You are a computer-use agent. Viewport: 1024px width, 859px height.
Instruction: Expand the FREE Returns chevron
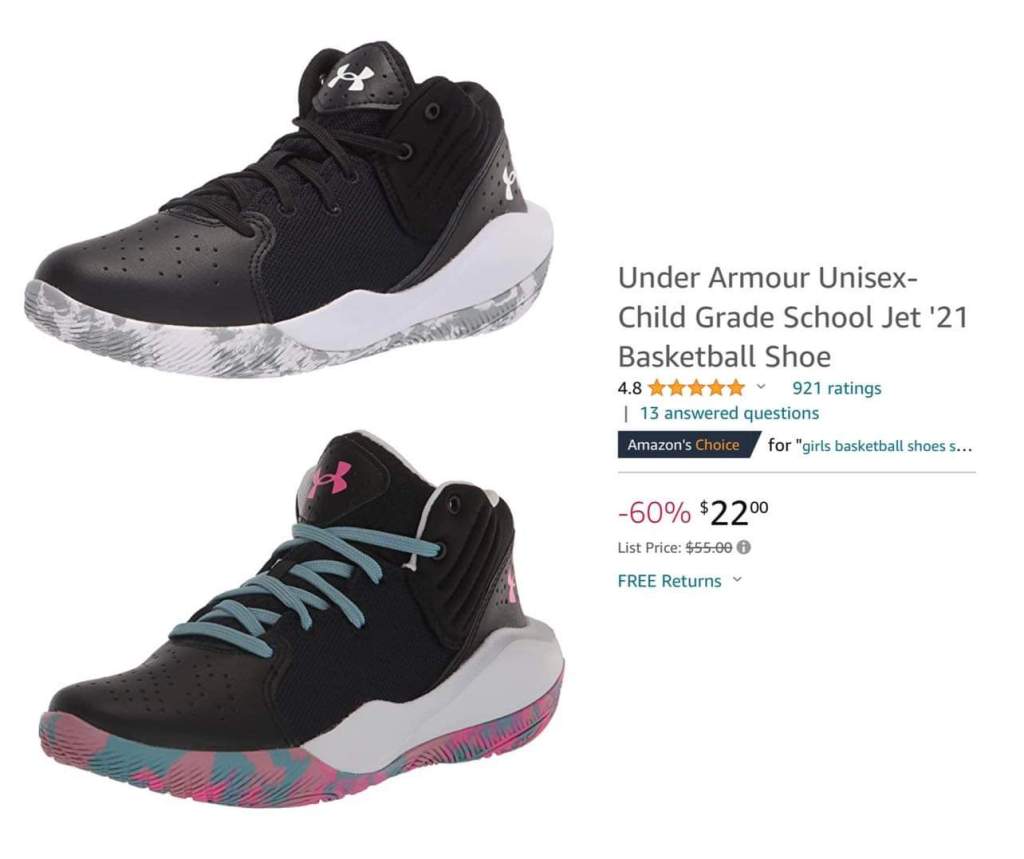pyautogui.click(x=737, y=579)
